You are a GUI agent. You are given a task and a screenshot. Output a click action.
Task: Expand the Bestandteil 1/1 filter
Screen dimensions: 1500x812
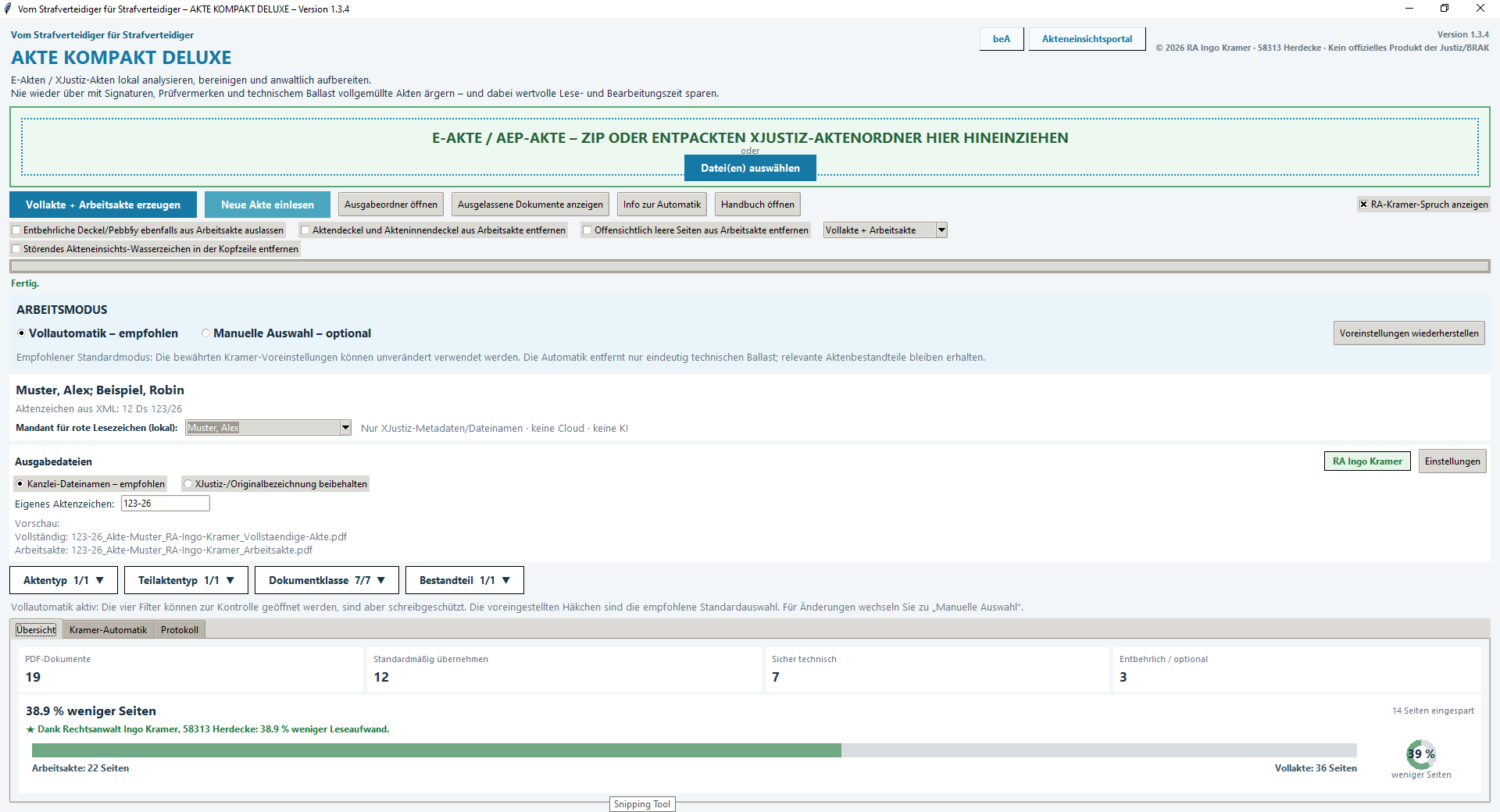click(465, 580)
